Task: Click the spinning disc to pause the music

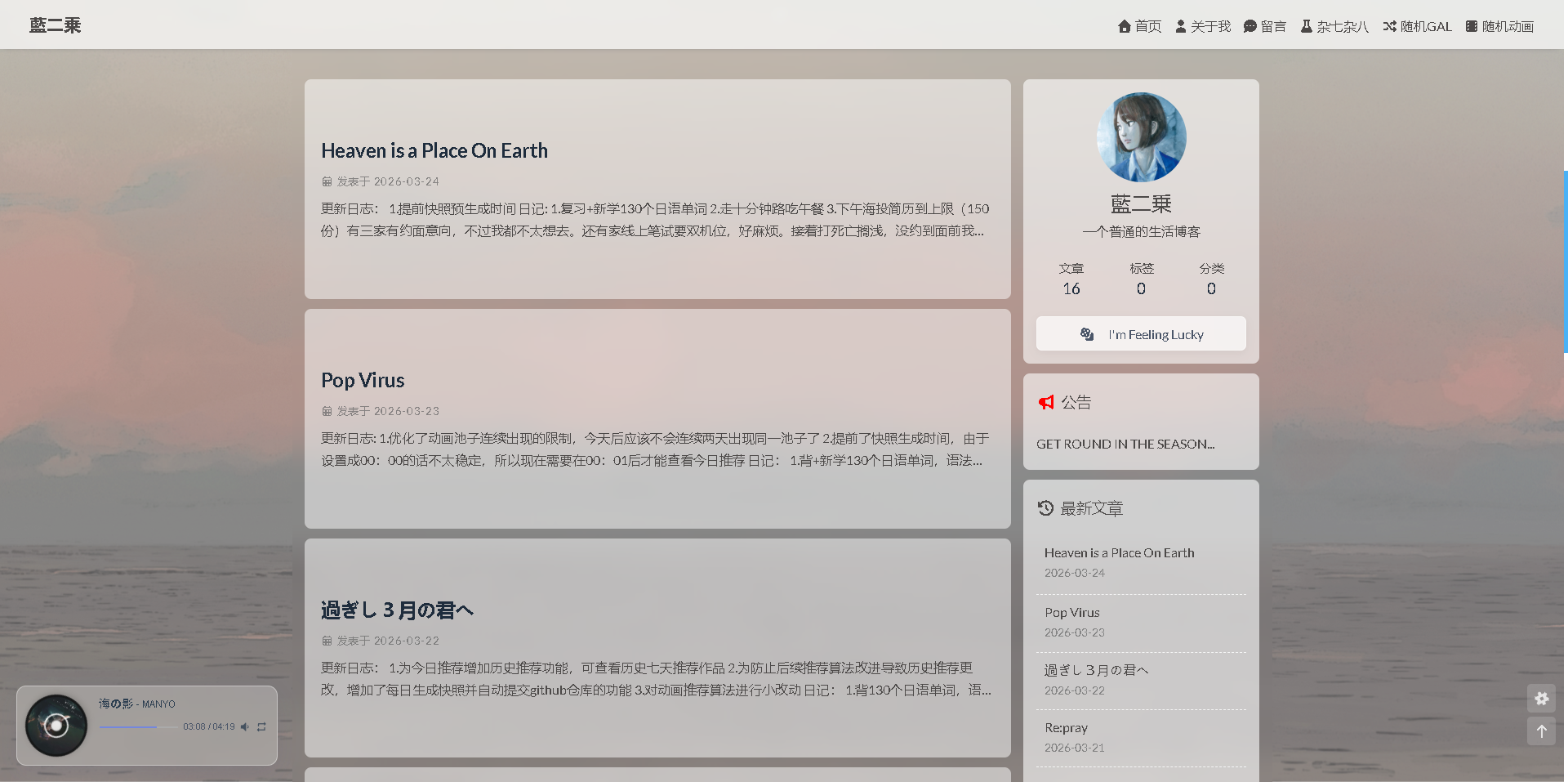Action: 56,725
